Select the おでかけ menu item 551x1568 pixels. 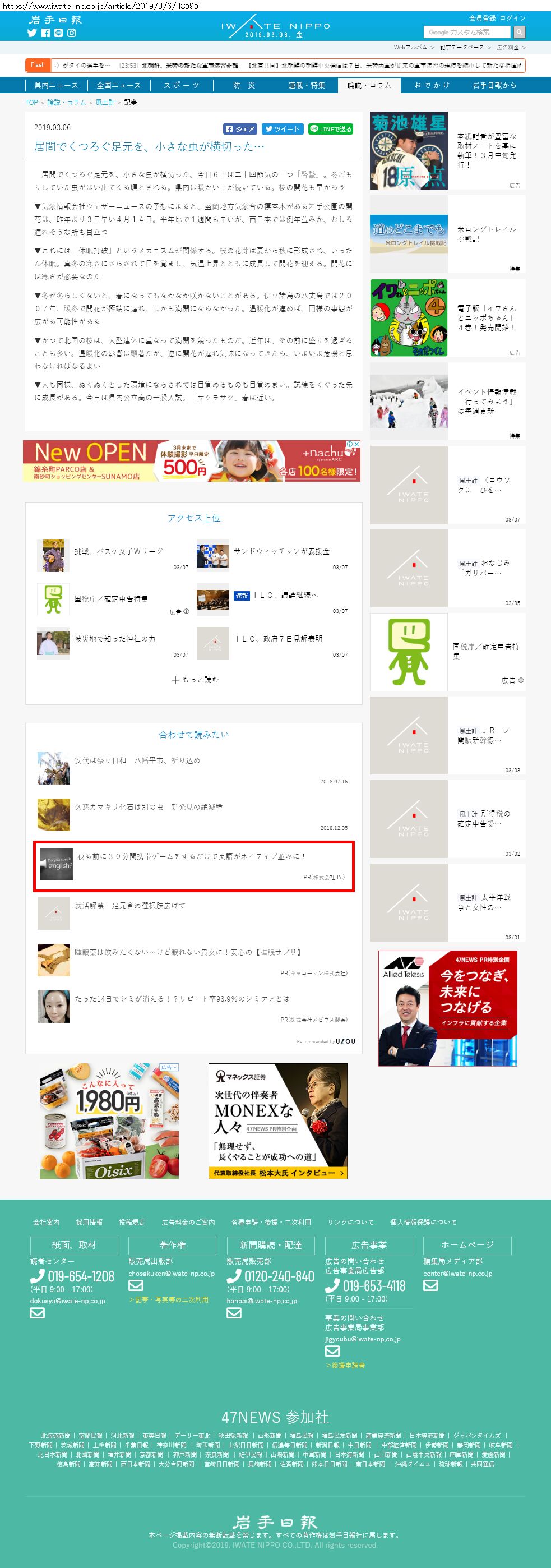click(432, 85)
